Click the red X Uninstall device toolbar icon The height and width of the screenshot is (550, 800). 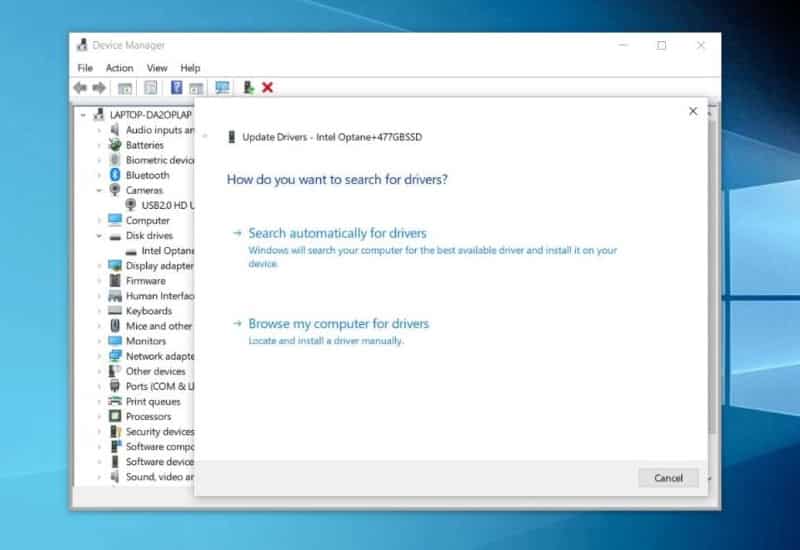(x=268, y=88)
